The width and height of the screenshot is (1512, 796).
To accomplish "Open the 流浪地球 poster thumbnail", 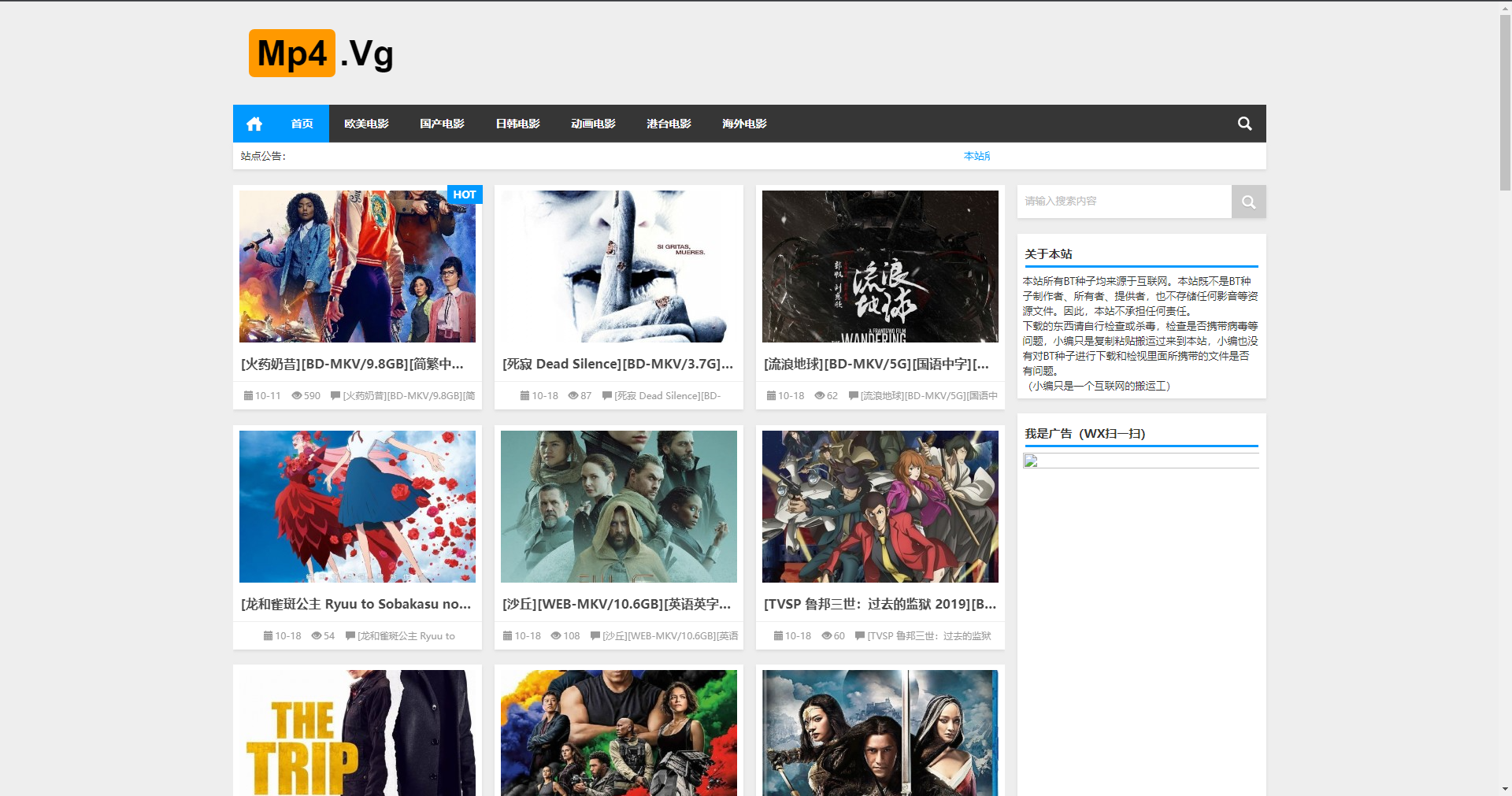I will point(880,266).
